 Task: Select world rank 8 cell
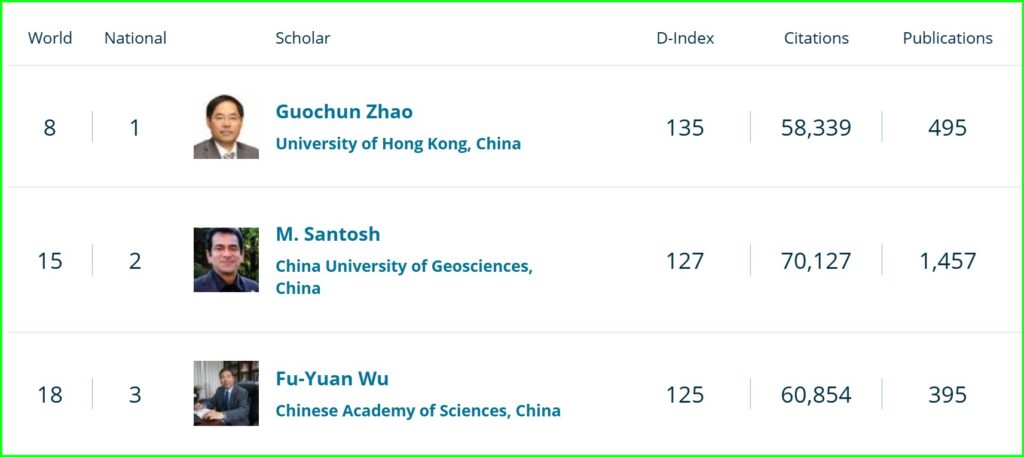click(x=50, y=127)
